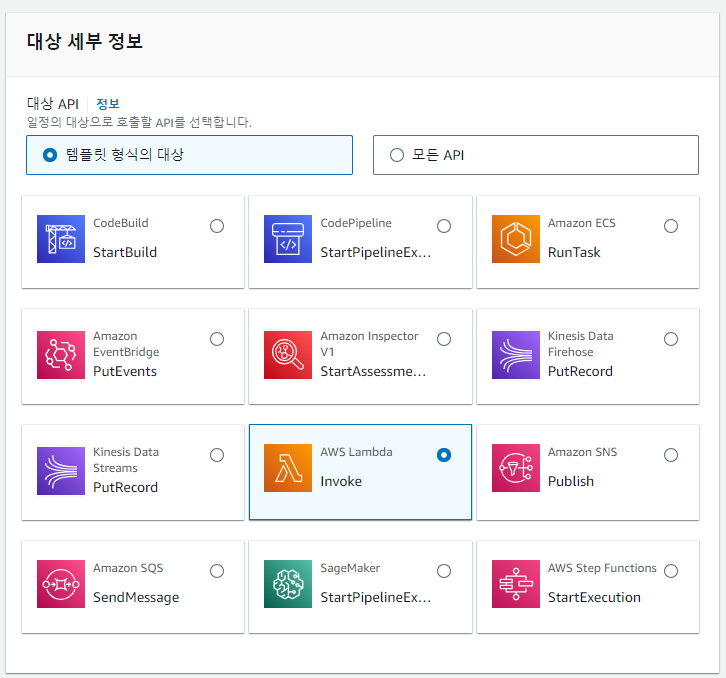This screenshot has width=726, height=678.
Task: Select the Kinesis Data Firehose radio button
Action: 671,339
